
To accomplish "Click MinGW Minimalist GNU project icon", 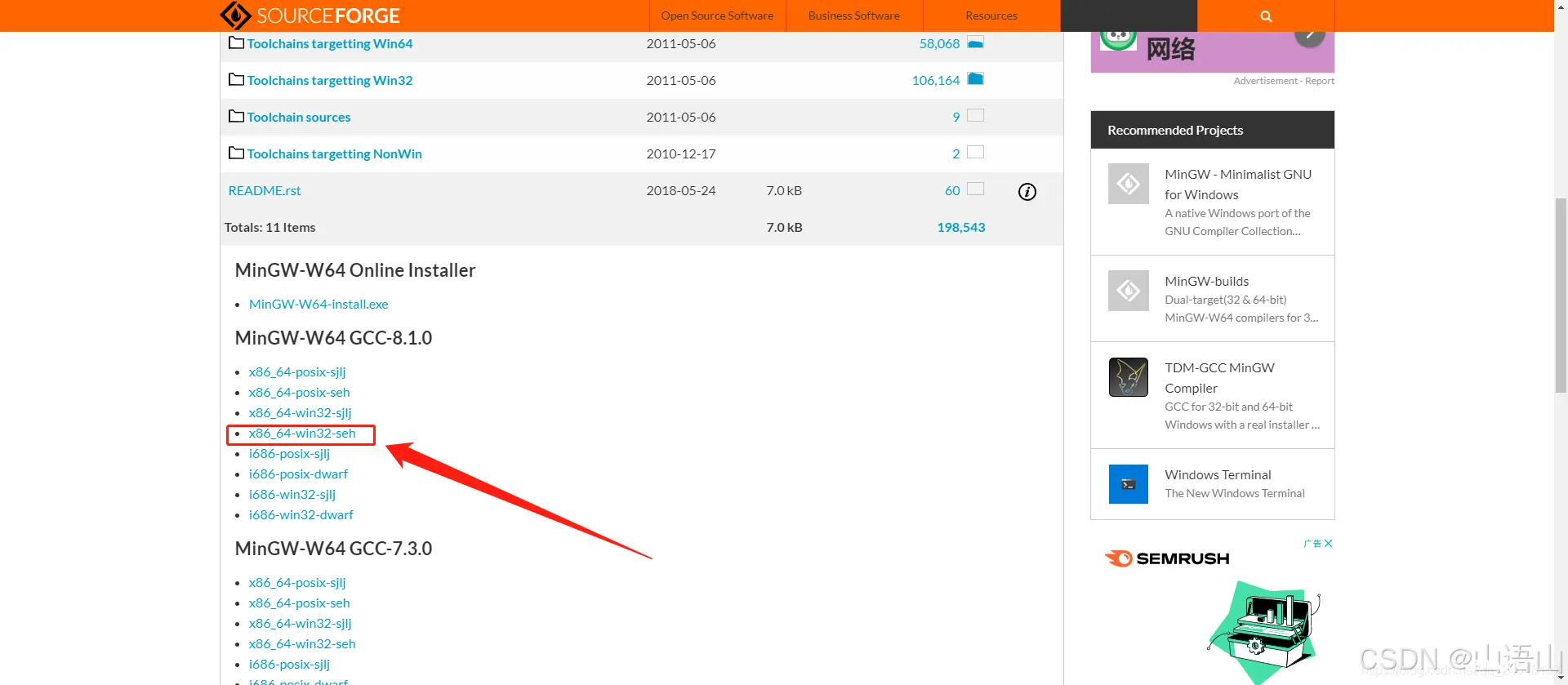I will pyautogui.click(x=1129, y=184).
